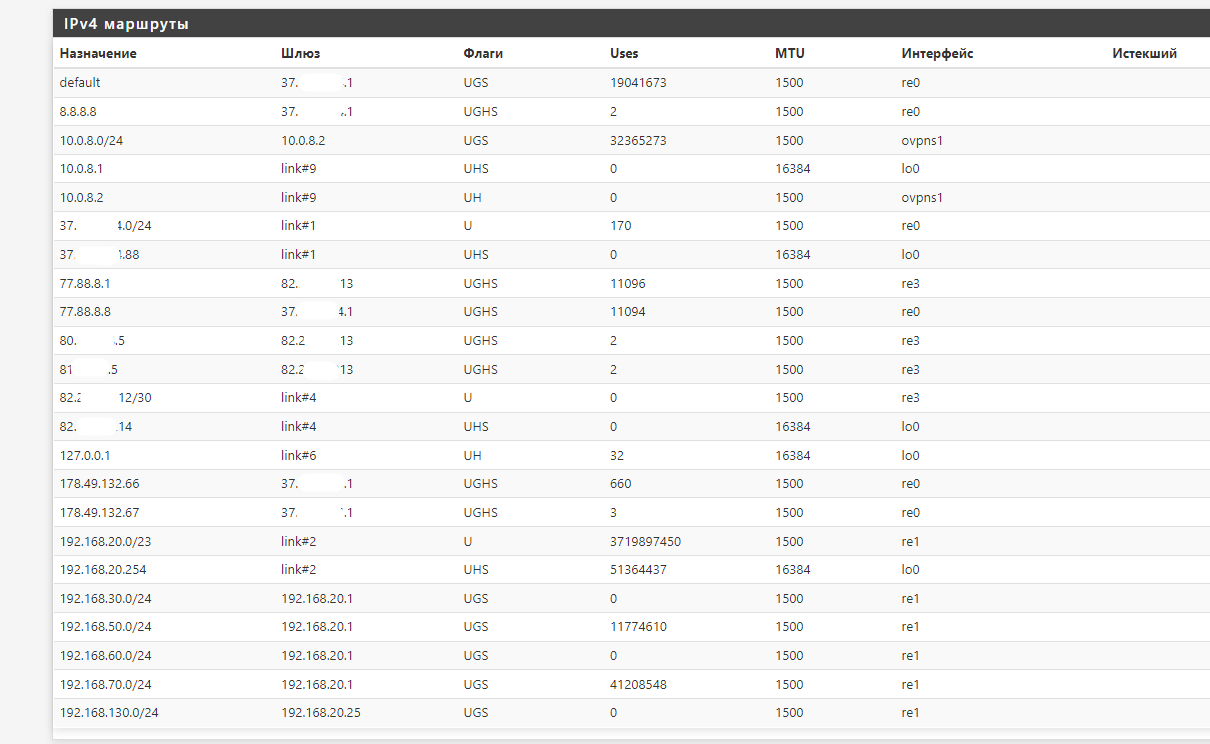1210x744 pixels.
Task: Click the 192.168.20.254 destination cell
Action: (x=103, y=570)
